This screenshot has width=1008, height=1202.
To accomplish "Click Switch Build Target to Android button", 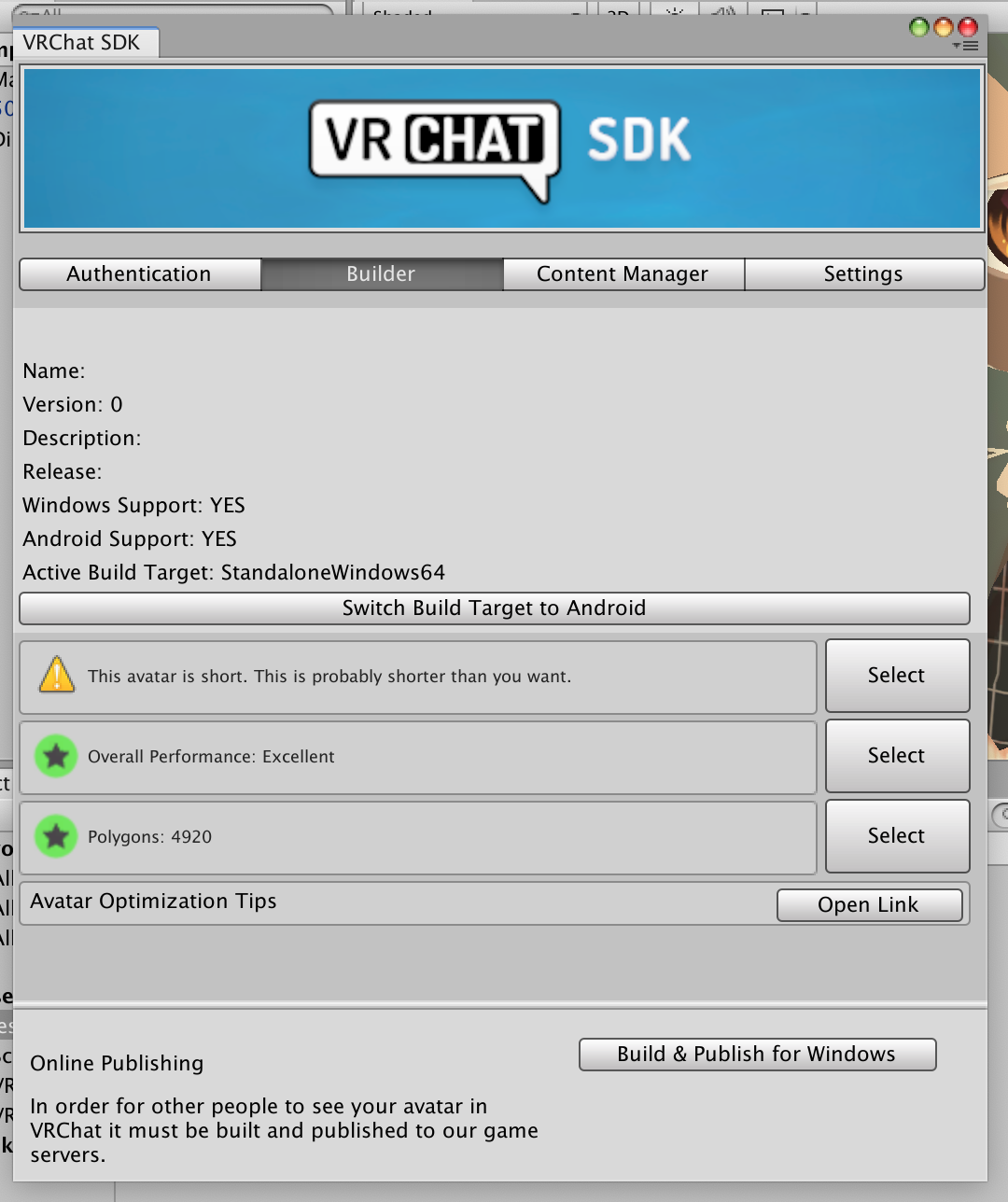I will [495, 608].
